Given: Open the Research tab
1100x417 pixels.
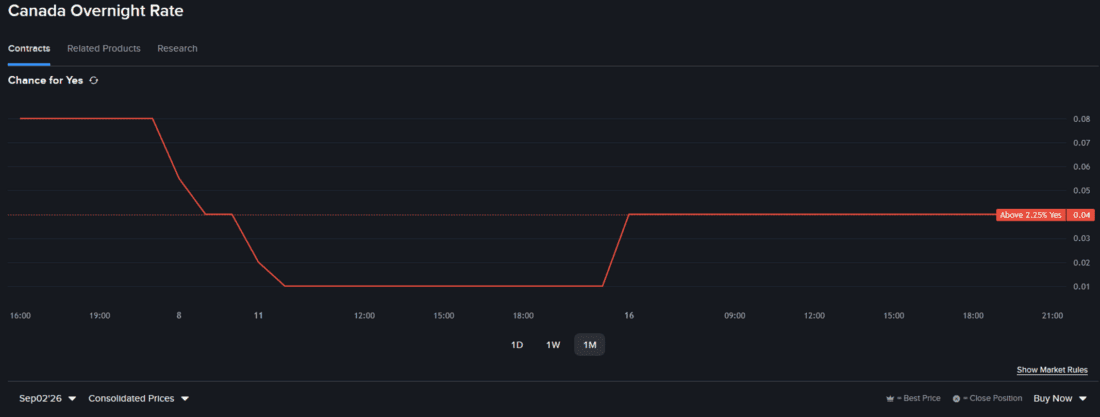Looking at the screenshot, I should (x=177, y=48).
